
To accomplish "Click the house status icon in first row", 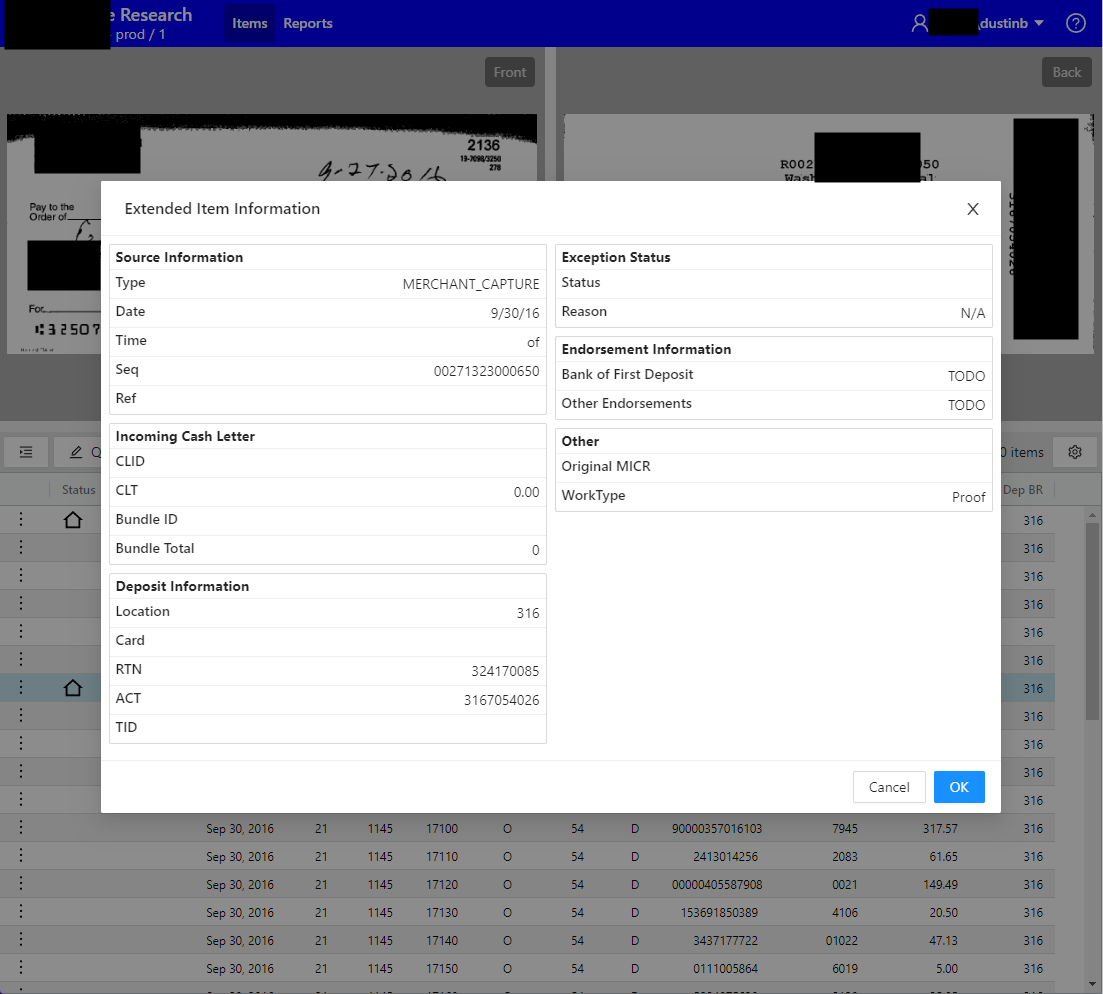I will coord(72,520).
